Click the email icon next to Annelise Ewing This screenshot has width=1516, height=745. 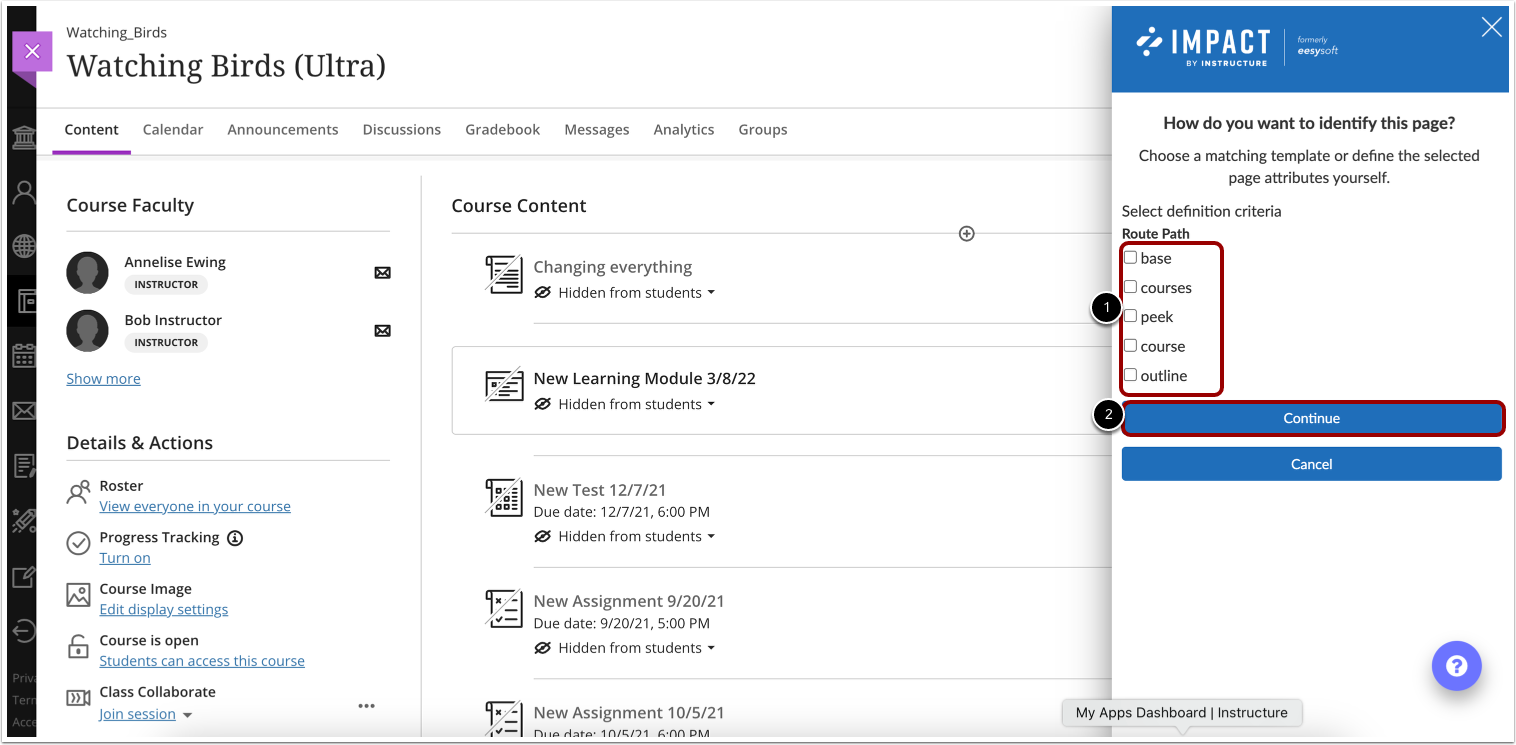[x=382, y=272]
